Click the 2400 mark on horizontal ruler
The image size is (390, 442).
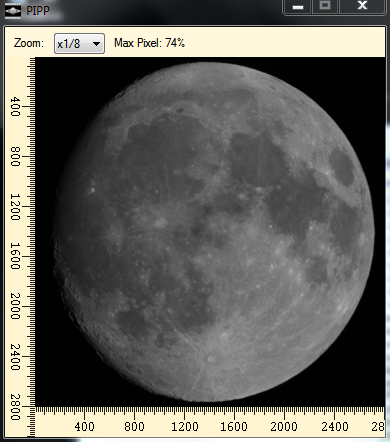tap(335, 427)
